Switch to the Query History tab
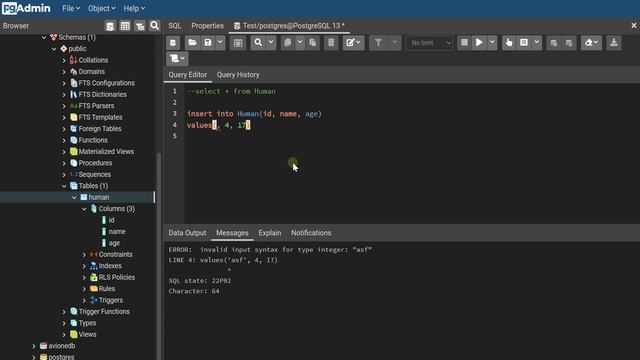 (x=238, y=75)
